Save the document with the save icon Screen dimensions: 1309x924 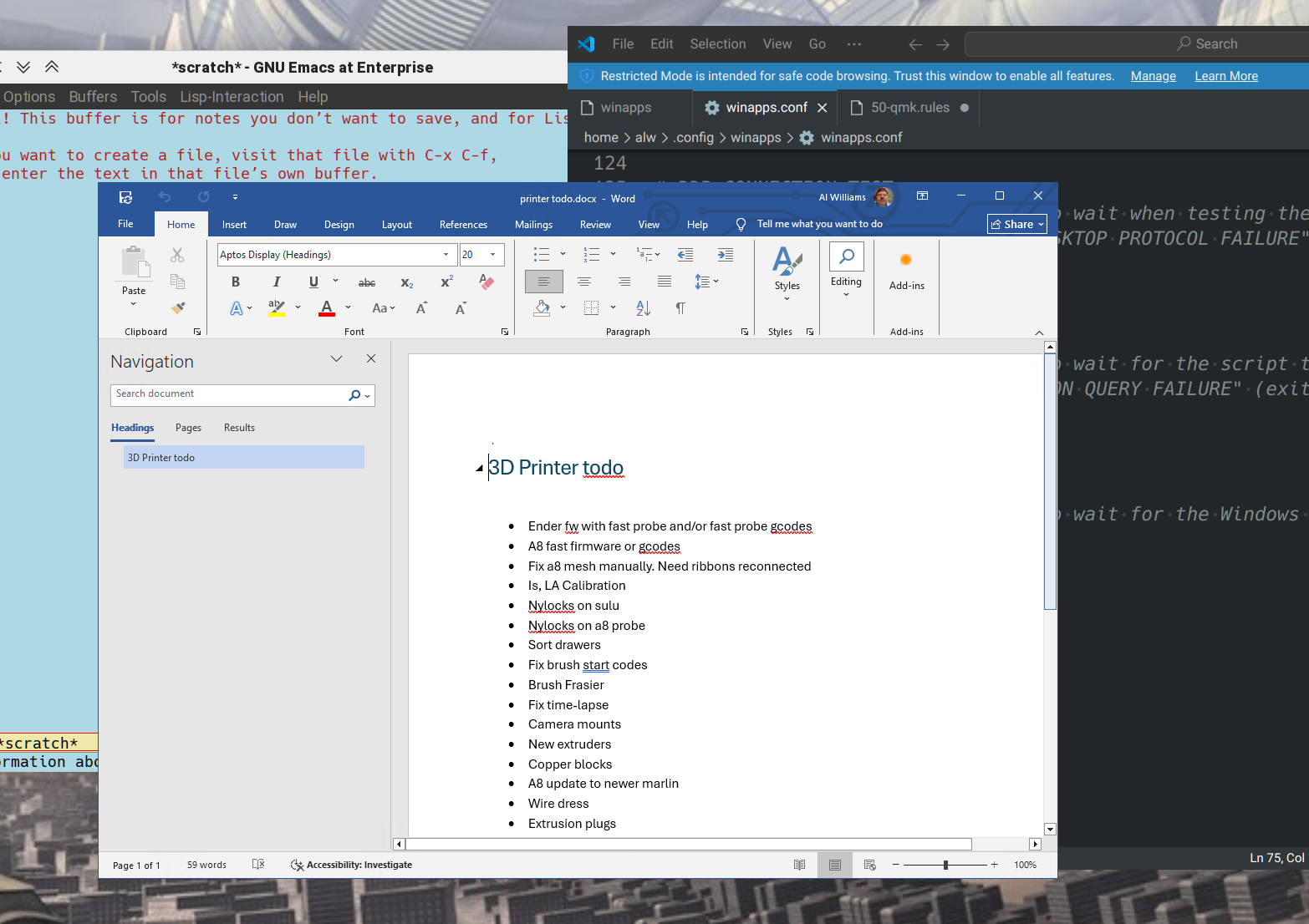(x=125, y=198)
